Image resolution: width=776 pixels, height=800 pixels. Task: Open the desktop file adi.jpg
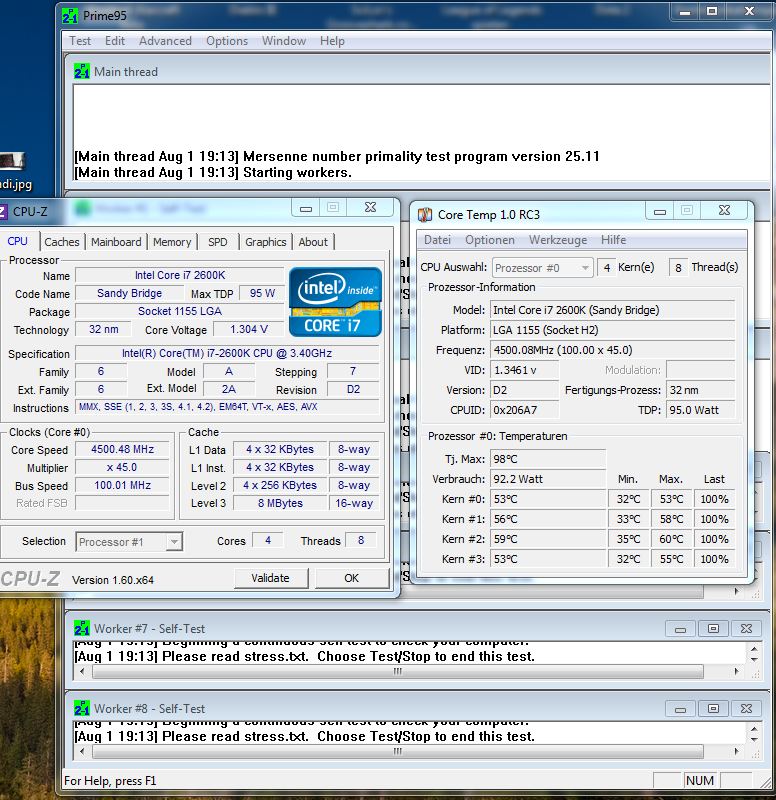[x=13, y=172]
